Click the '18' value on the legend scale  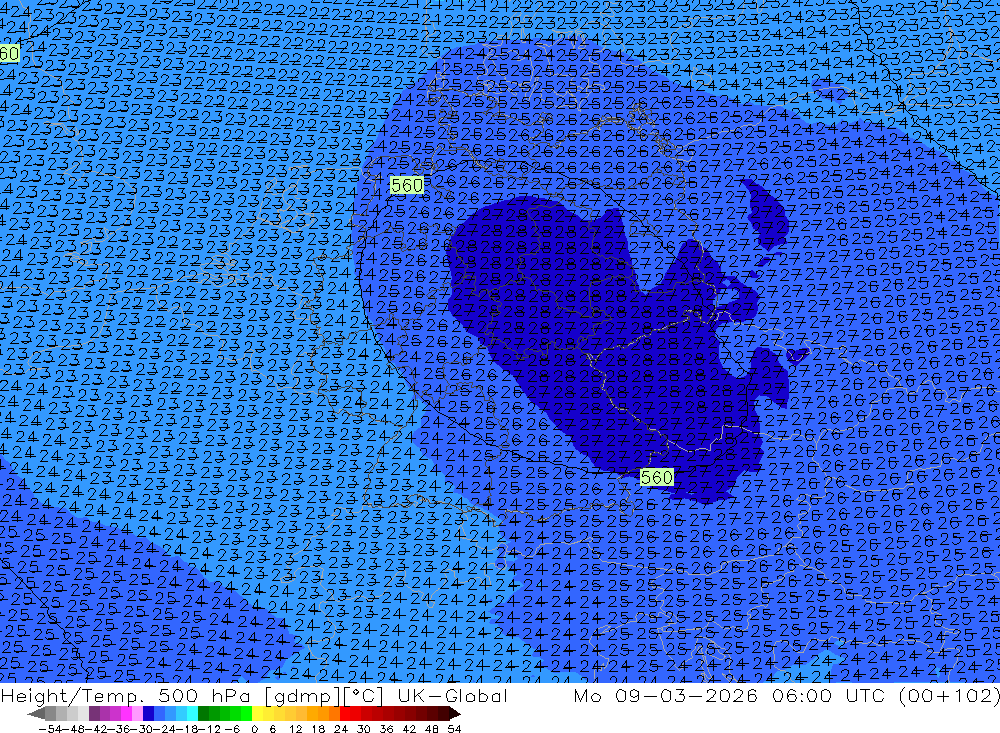click(x=318, y=729)
